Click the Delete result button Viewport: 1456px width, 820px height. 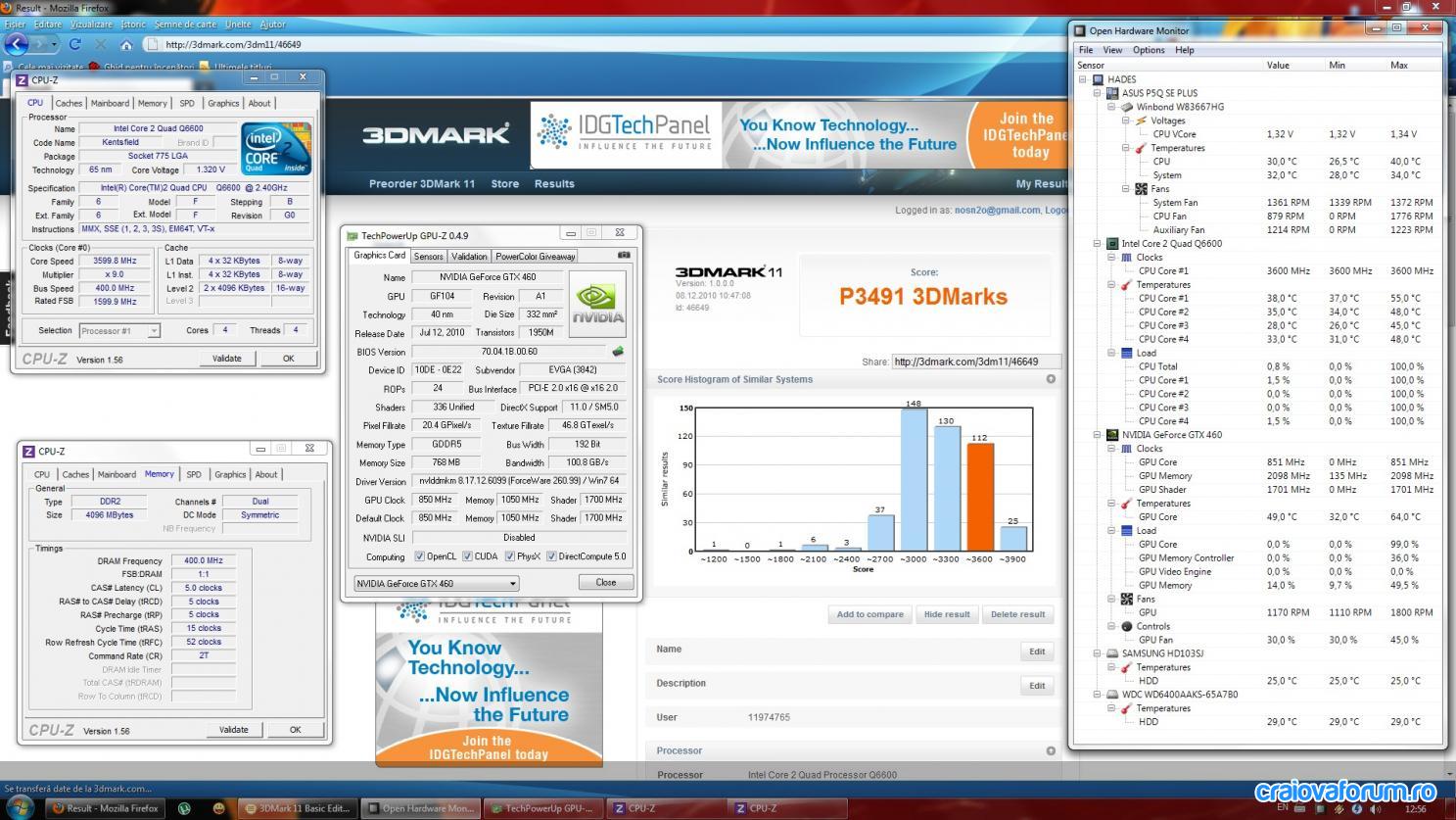coord(1017,614)
